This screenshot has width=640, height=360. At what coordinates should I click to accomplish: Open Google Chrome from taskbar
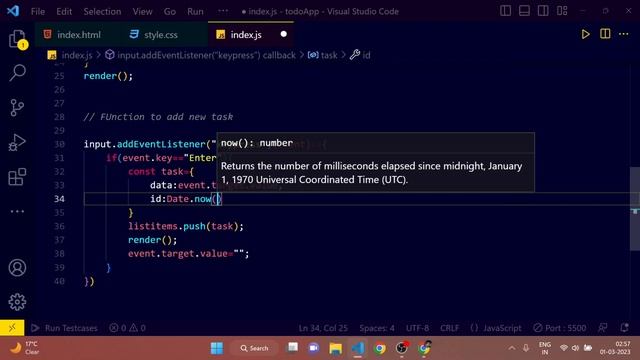click(x=380, y=348)
